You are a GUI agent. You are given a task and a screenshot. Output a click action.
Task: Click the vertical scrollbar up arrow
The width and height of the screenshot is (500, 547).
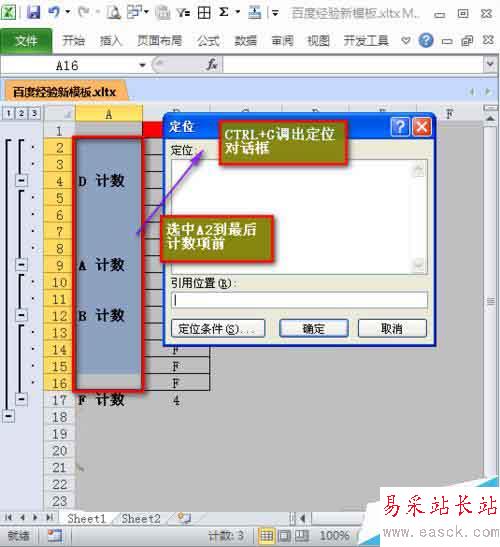pos(490,119)
